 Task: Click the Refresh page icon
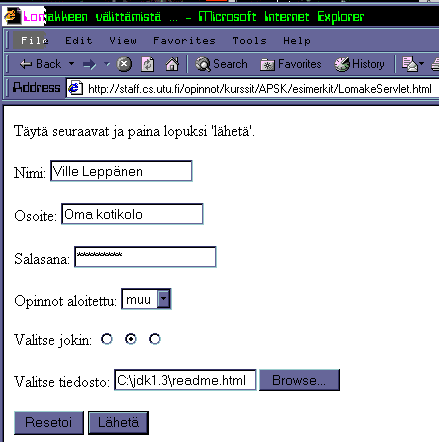(x=148, y=64)
